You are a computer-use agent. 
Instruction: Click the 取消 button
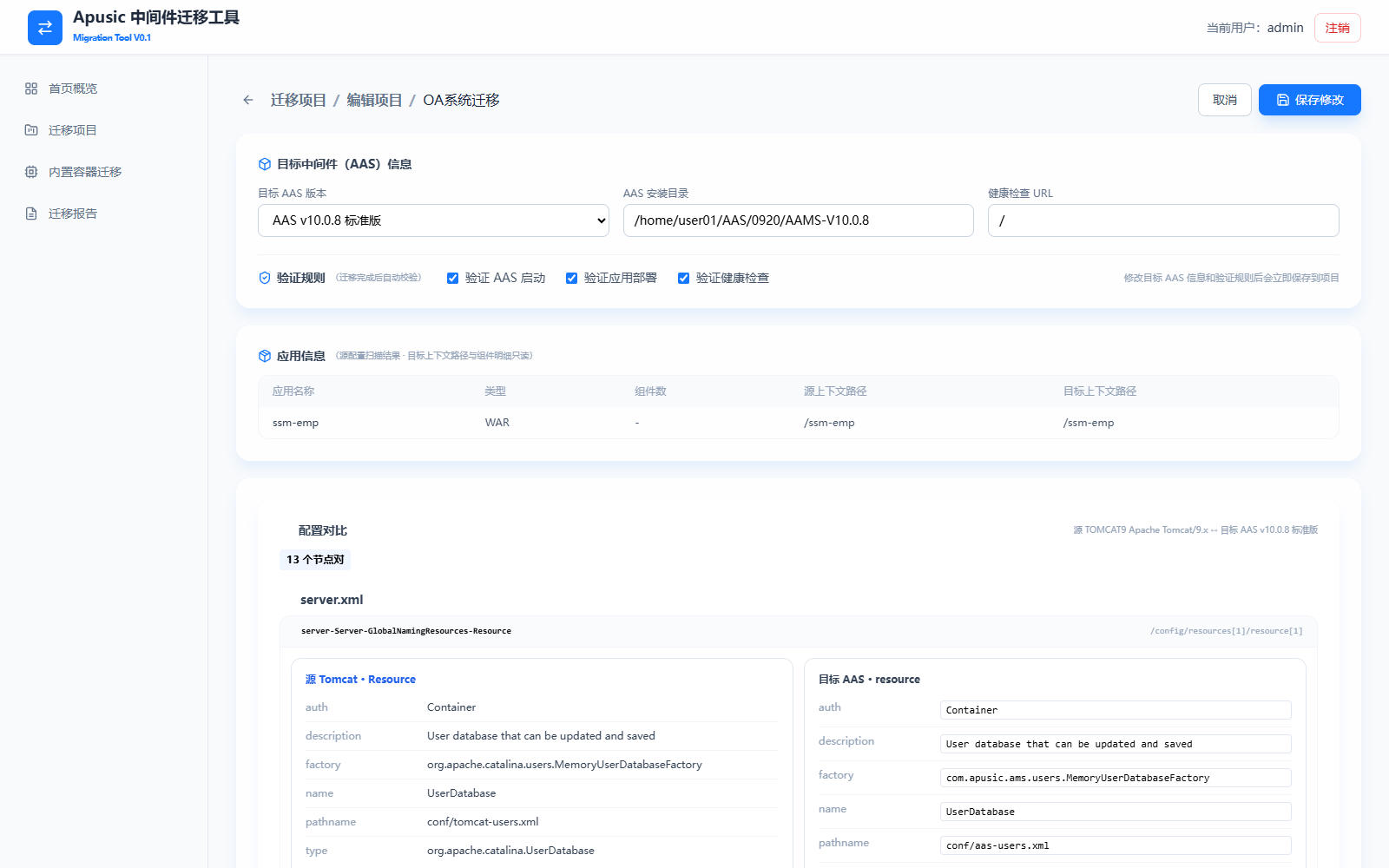pos(1225,100)
